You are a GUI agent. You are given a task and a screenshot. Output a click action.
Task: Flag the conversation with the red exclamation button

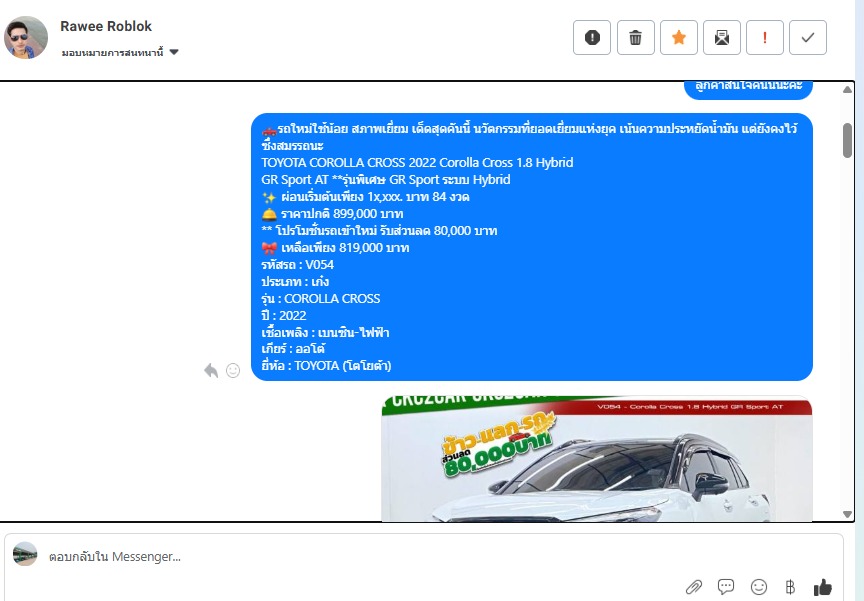point(765,37)
